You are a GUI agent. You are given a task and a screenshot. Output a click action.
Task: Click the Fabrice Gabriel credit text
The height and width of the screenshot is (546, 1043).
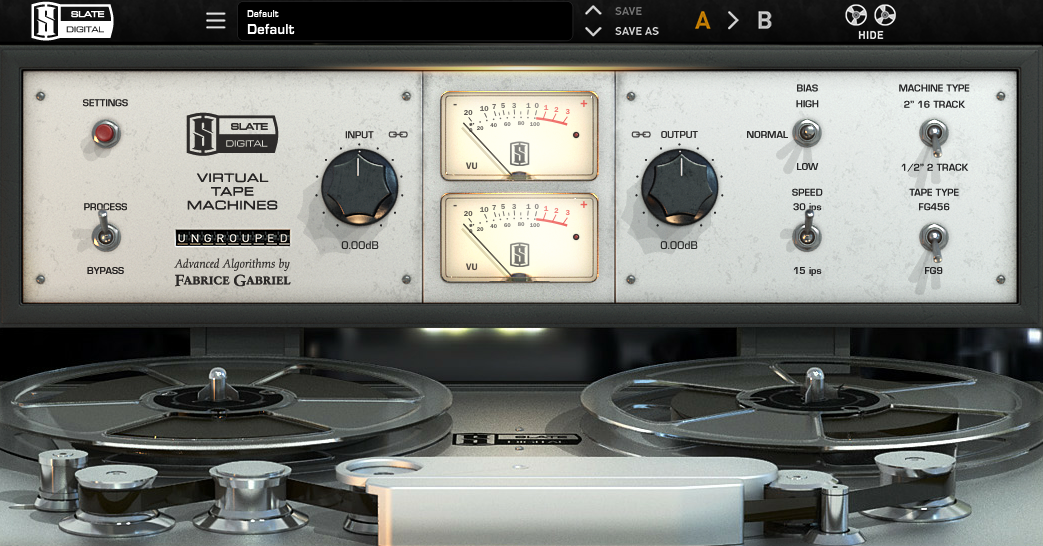(232, 280)
